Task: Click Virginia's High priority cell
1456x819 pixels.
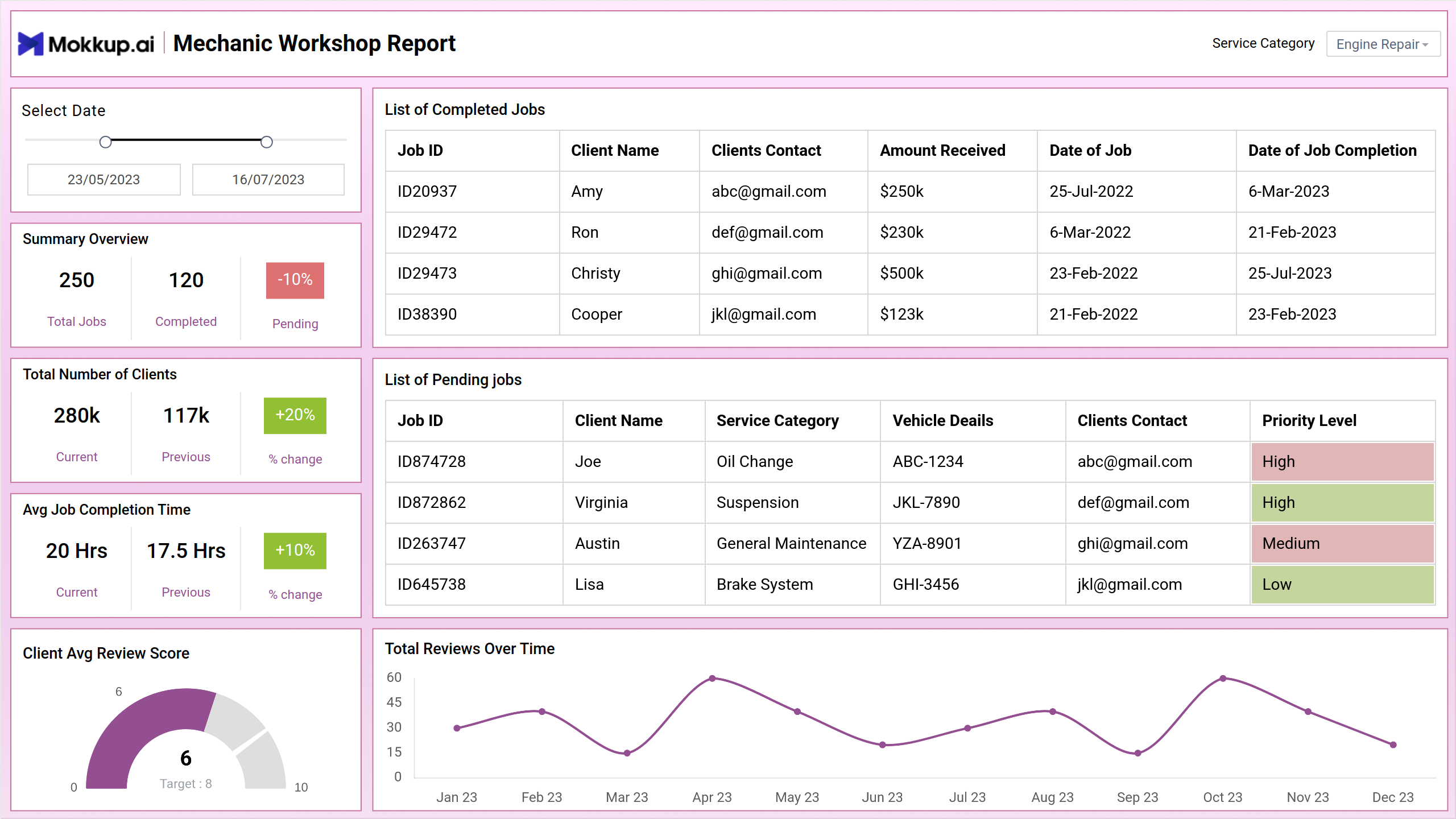Action: coord(1342,503)
